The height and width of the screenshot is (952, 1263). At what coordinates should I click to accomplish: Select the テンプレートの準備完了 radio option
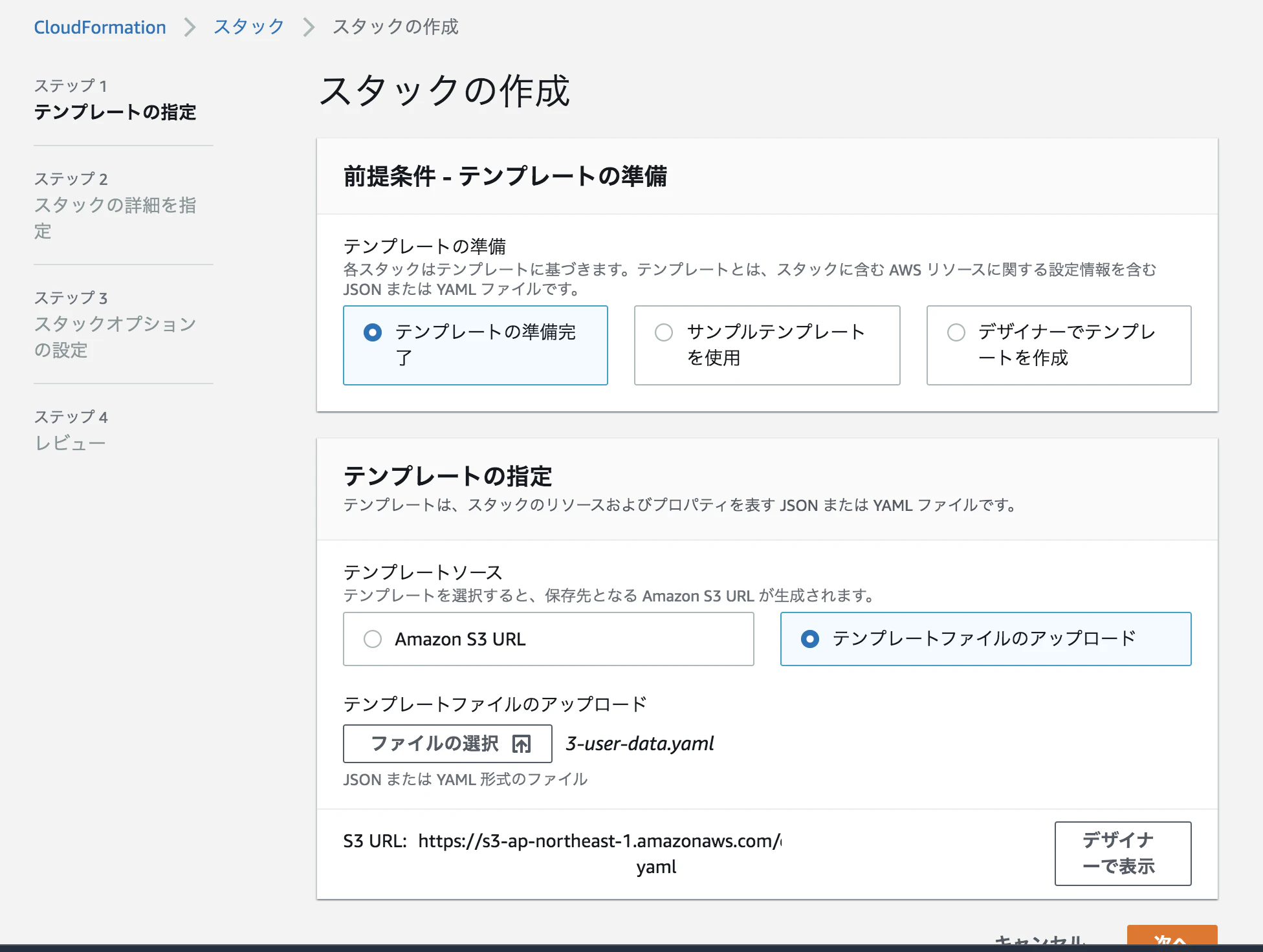[476, 345]
